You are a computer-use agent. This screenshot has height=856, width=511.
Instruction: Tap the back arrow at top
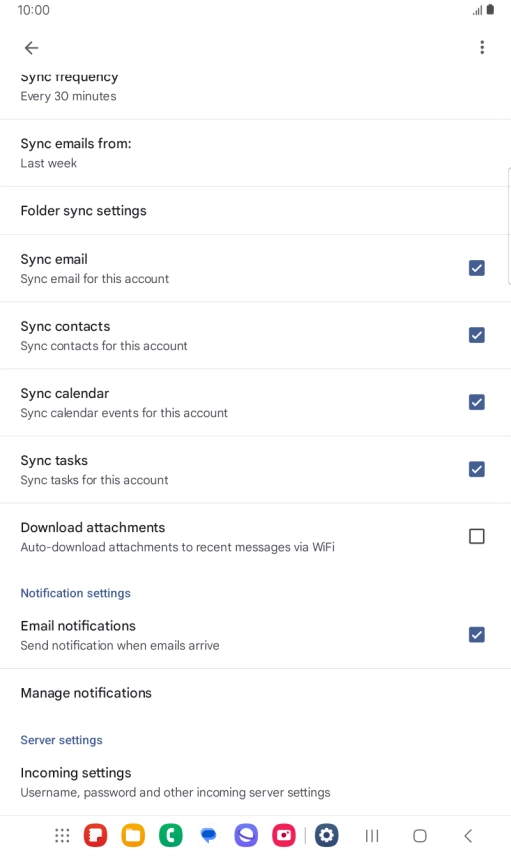[32, 48]
